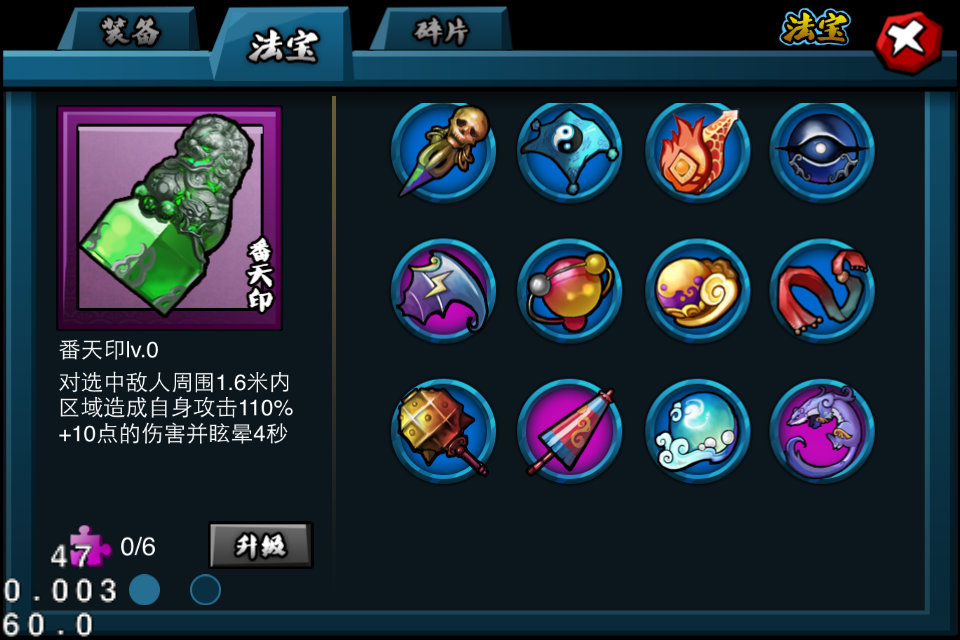Select the purple lightning wing treasure
The image size is (960, 640).
point(443,290)
